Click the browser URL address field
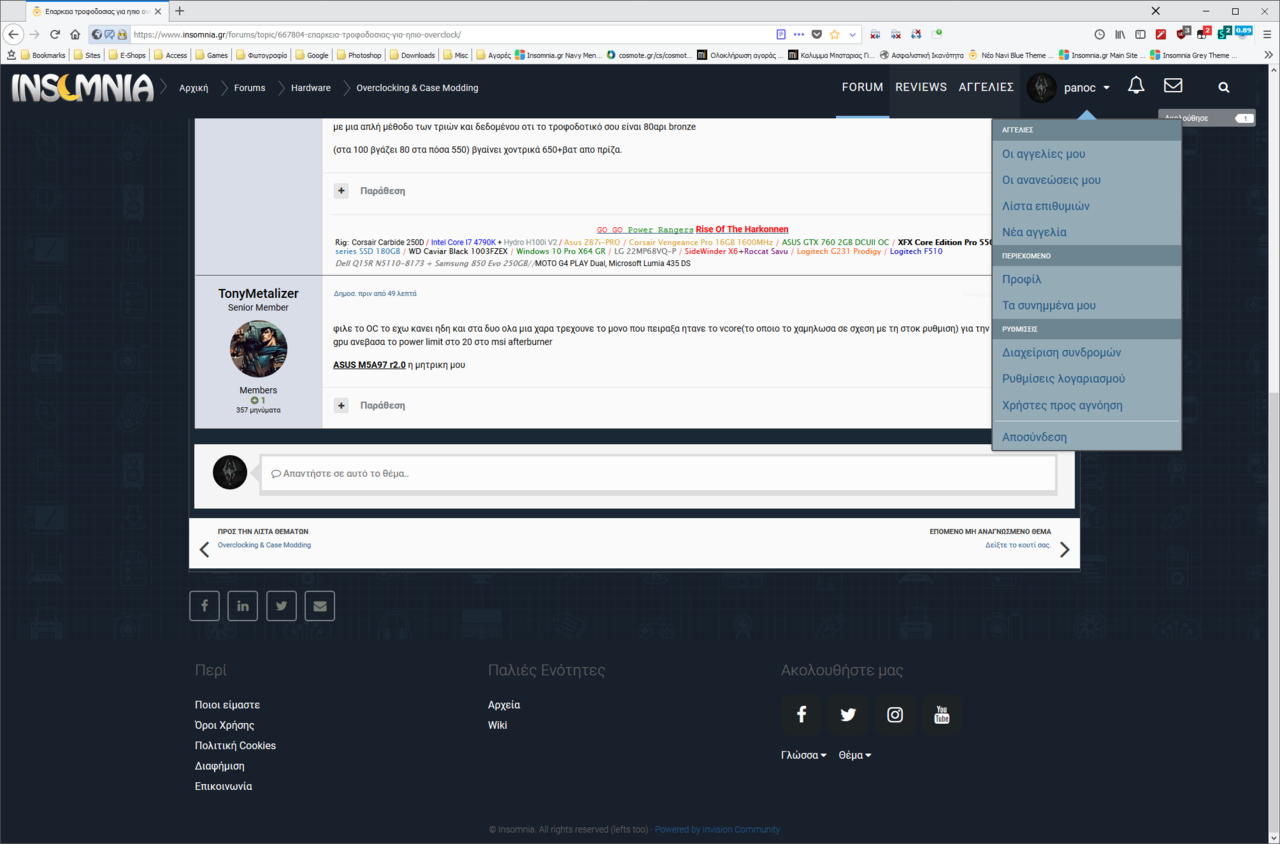The image size is (1280, 844). (450, 34)
